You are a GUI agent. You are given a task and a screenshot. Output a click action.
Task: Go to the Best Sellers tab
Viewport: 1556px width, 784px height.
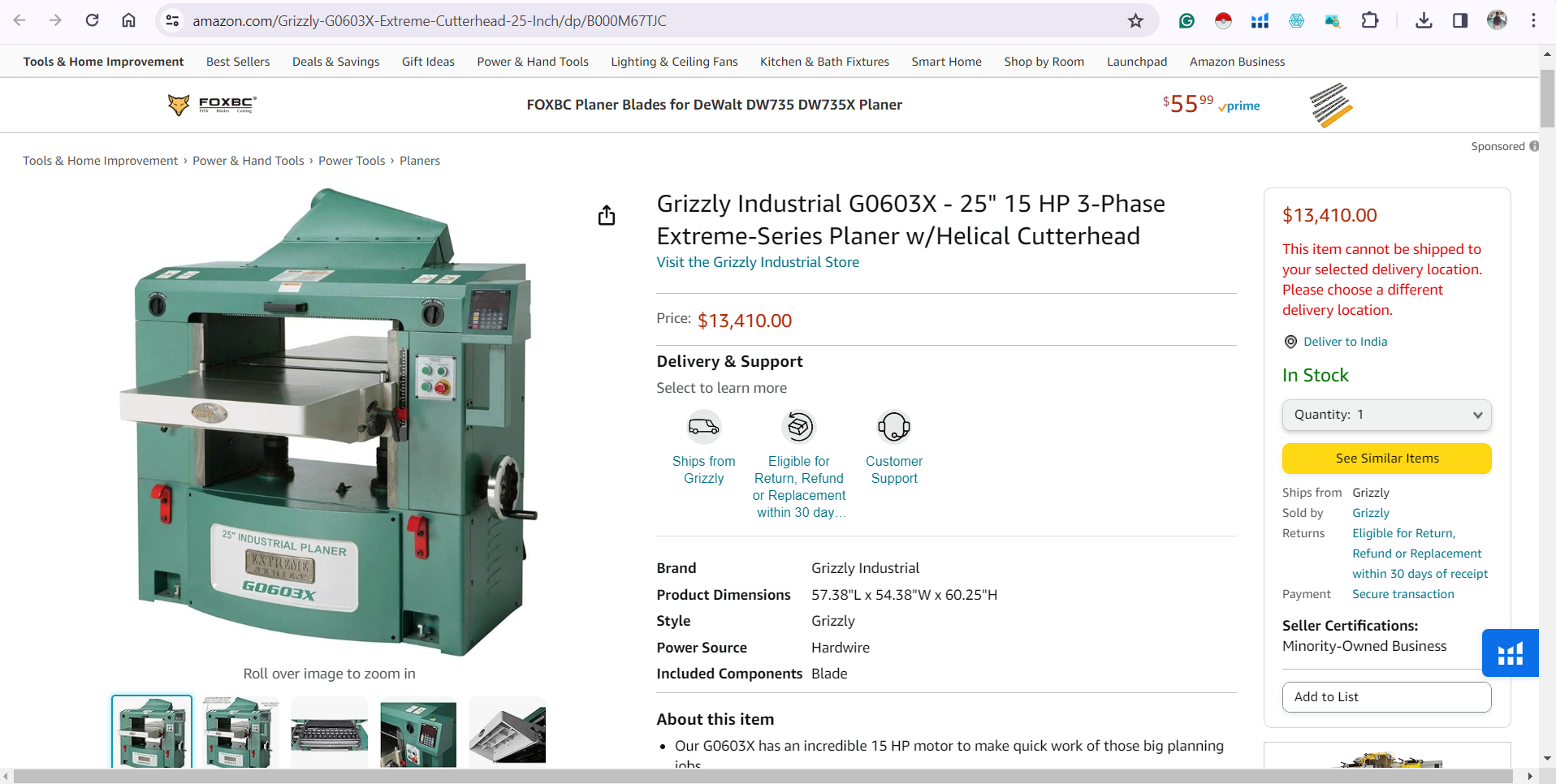pos(238,62)
